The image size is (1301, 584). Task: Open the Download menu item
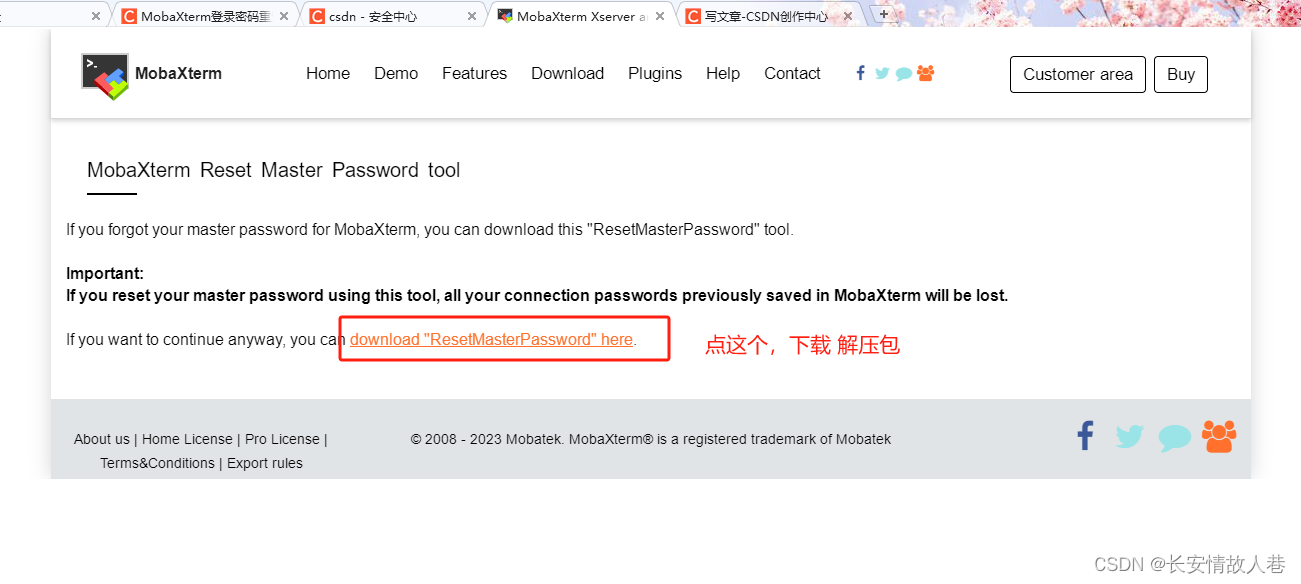[567, 73]
